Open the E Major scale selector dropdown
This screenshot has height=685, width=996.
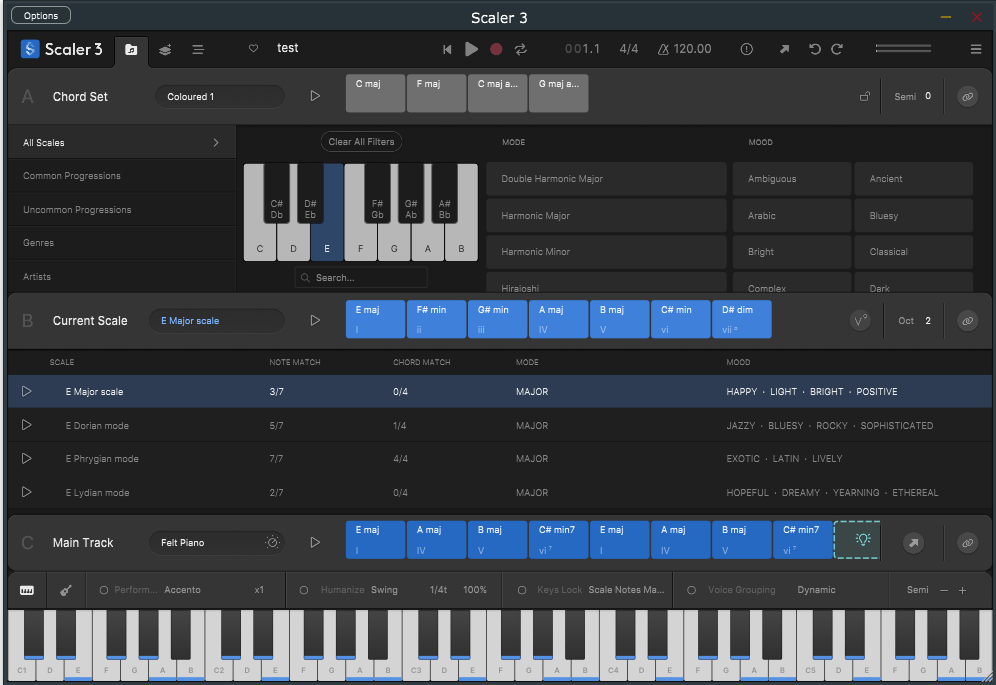217,321
